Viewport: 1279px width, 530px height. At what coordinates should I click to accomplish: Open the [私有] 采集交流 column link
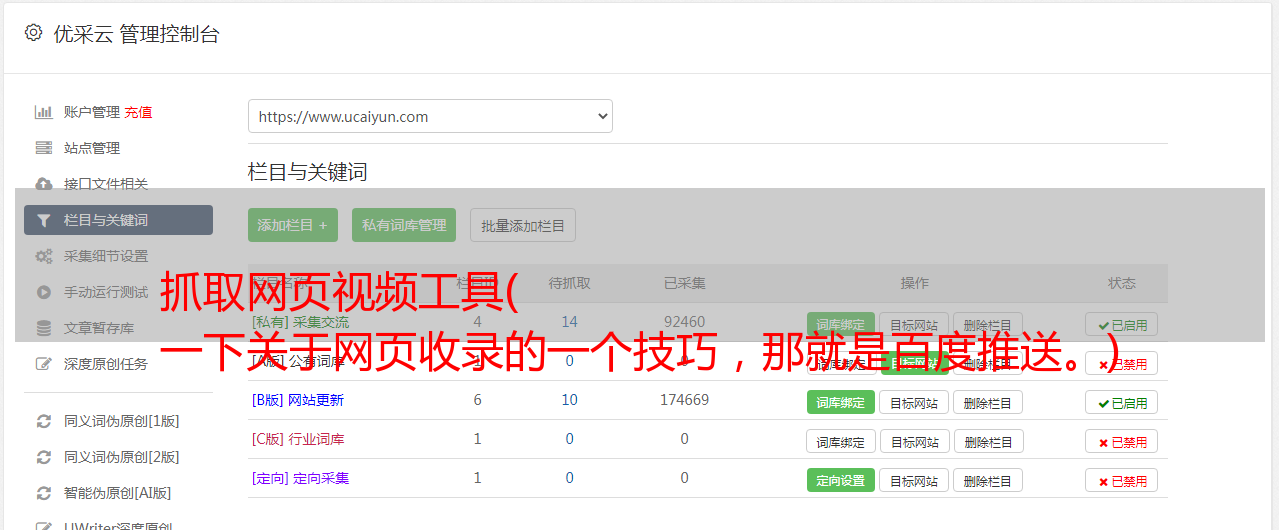point(300,322)
